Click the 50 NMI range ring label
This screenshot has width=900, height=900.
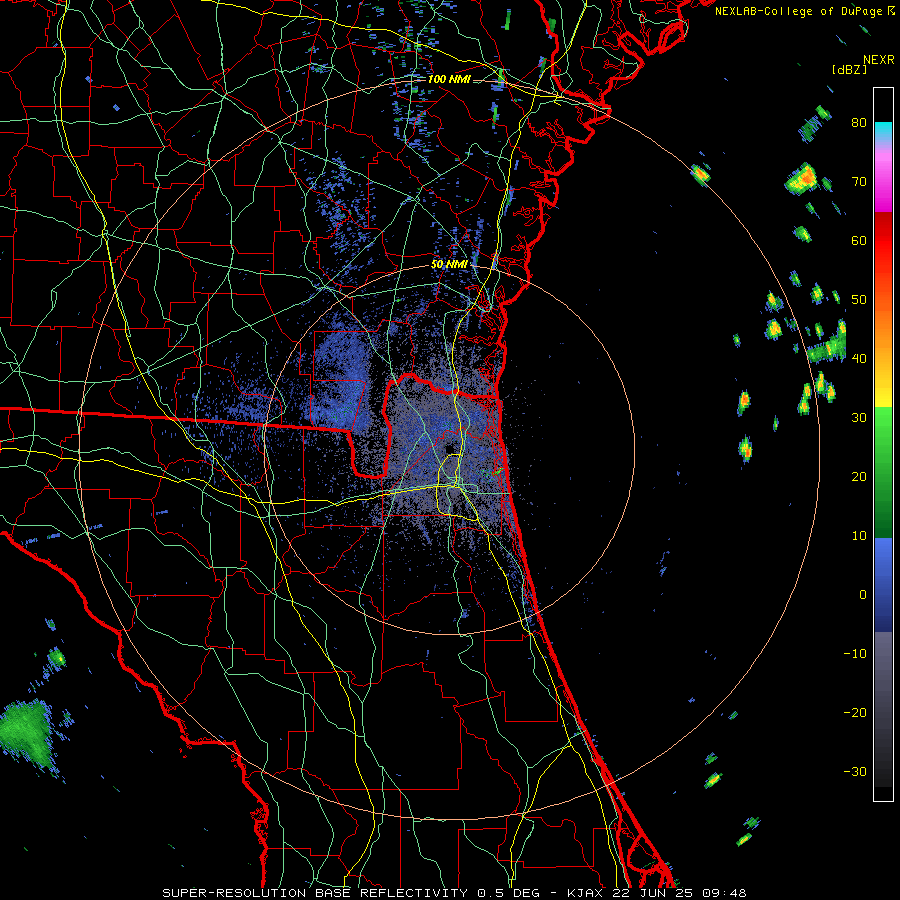point(449,265)
